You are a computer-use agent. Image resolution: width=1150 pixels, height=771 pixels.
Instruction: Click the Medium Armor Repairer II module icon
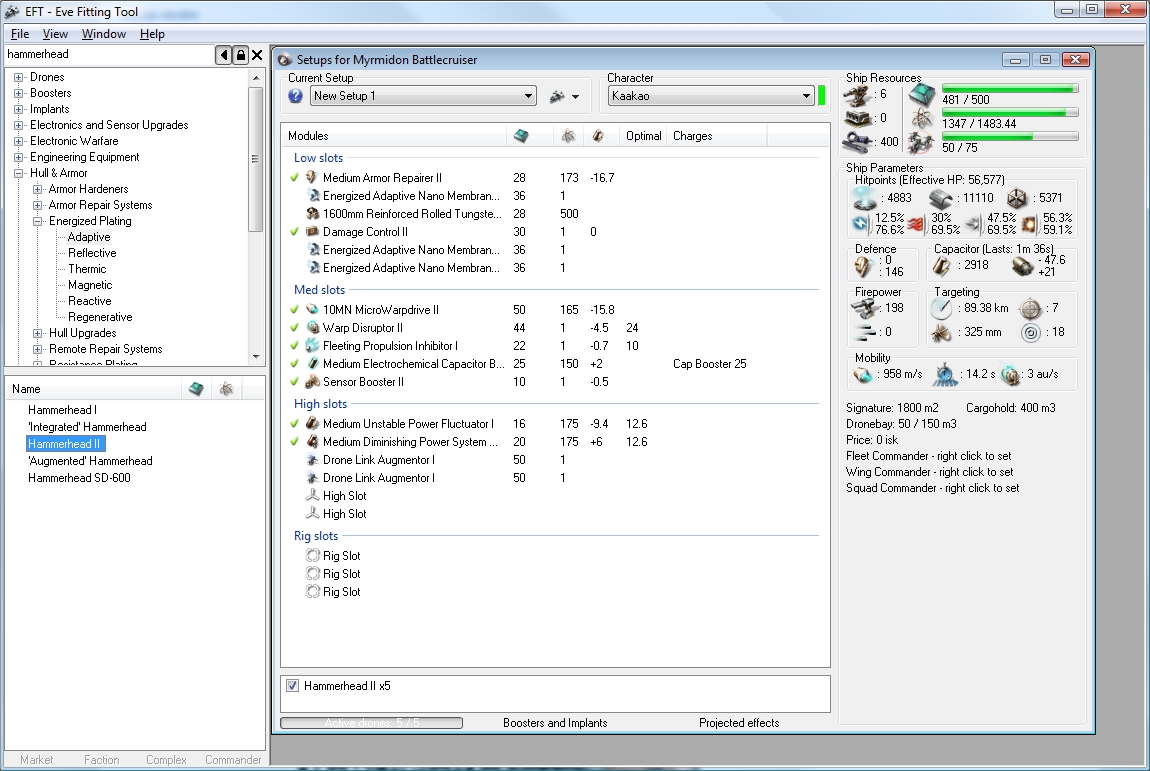(312, 178)
